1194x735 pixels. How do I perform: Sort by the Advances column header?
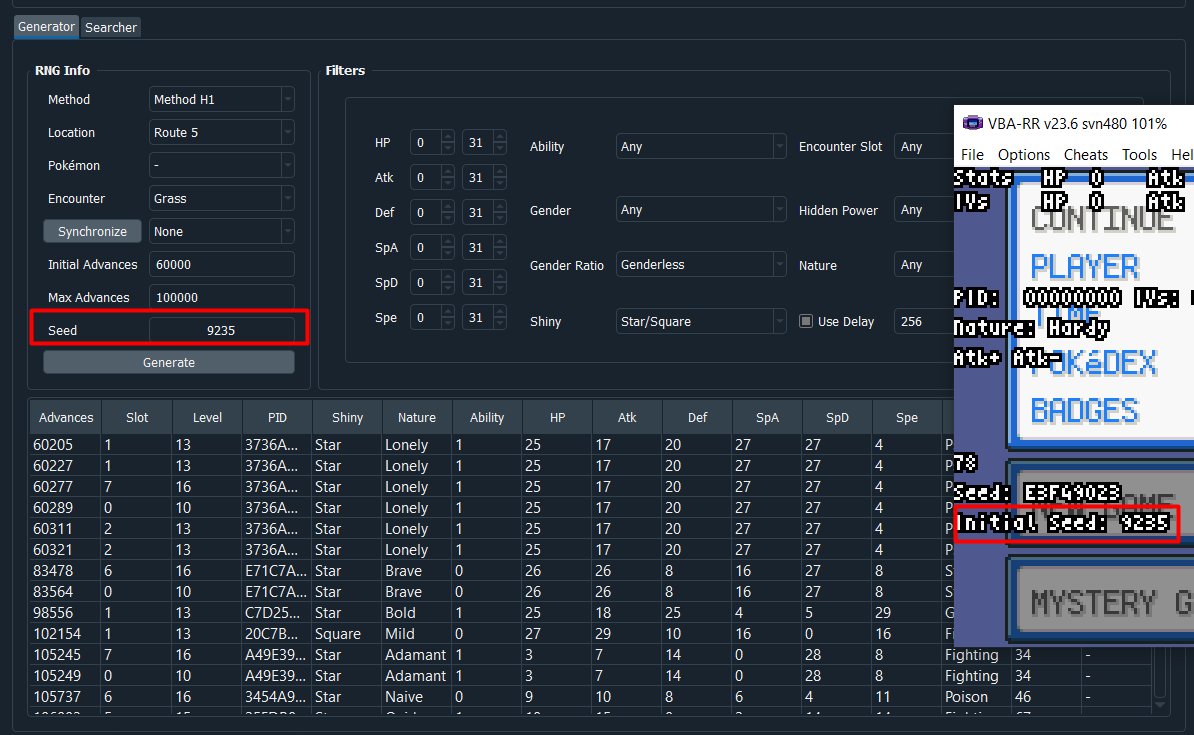66,417
